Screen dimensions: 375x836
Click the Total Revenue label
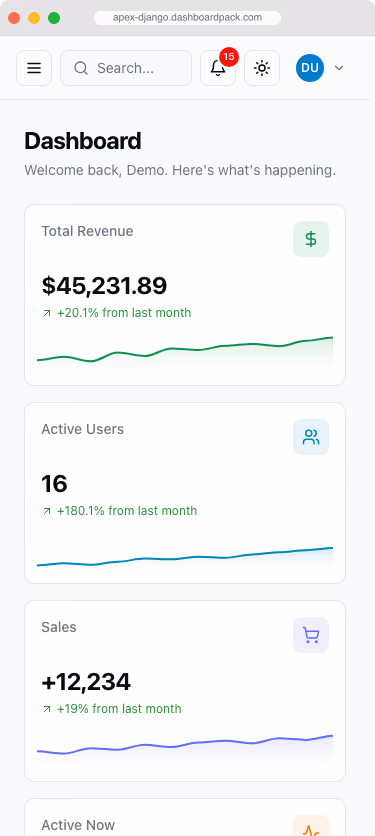tap(87, 231)
